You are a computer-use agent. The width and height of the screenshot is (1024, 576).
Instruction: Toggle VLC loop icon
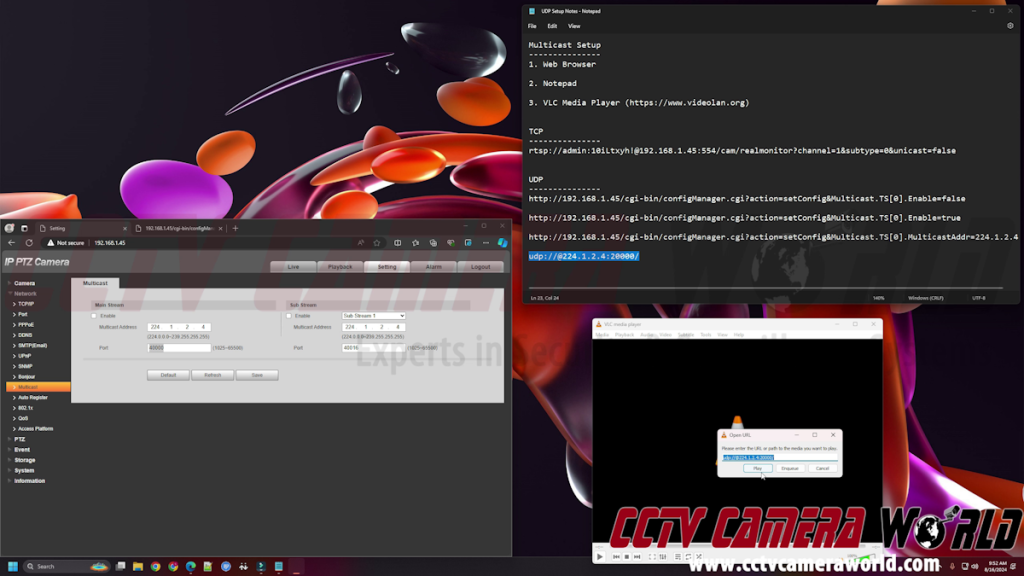(688, 557)
